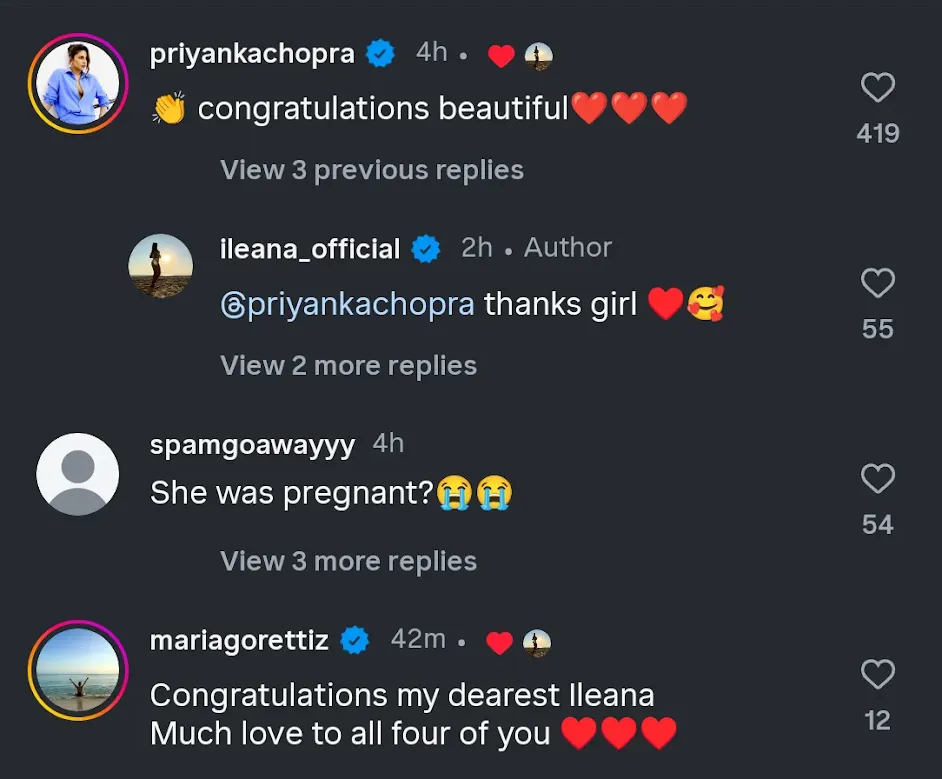Viewport: 942px width, 779px height.
Task: Click the @priyankachopra mention
Action: [x=347, y=304]
